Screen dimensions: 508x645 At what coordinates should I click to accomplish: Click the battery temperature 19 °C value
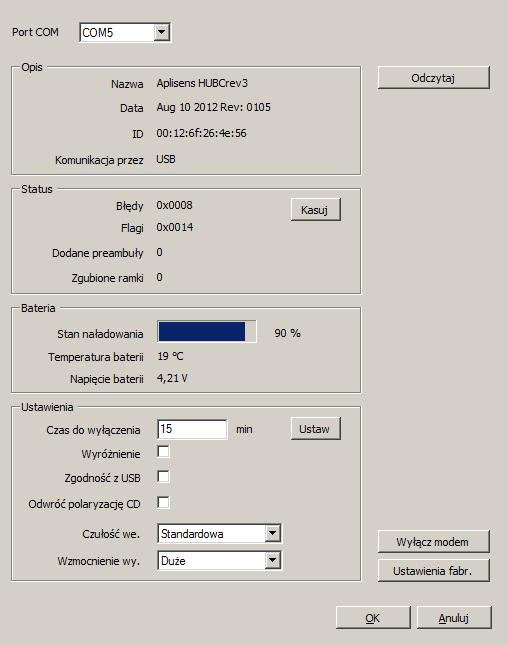[x=170, y=356]
